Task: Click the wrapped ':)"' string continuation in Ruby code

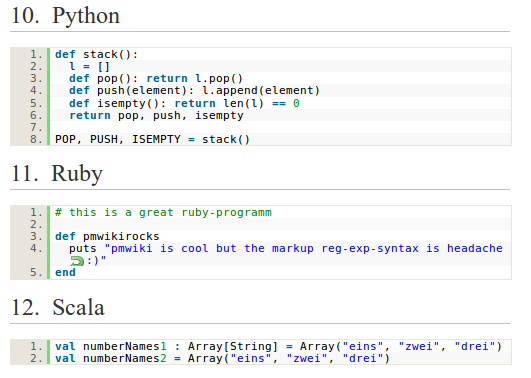Action: tap(97, 261)
